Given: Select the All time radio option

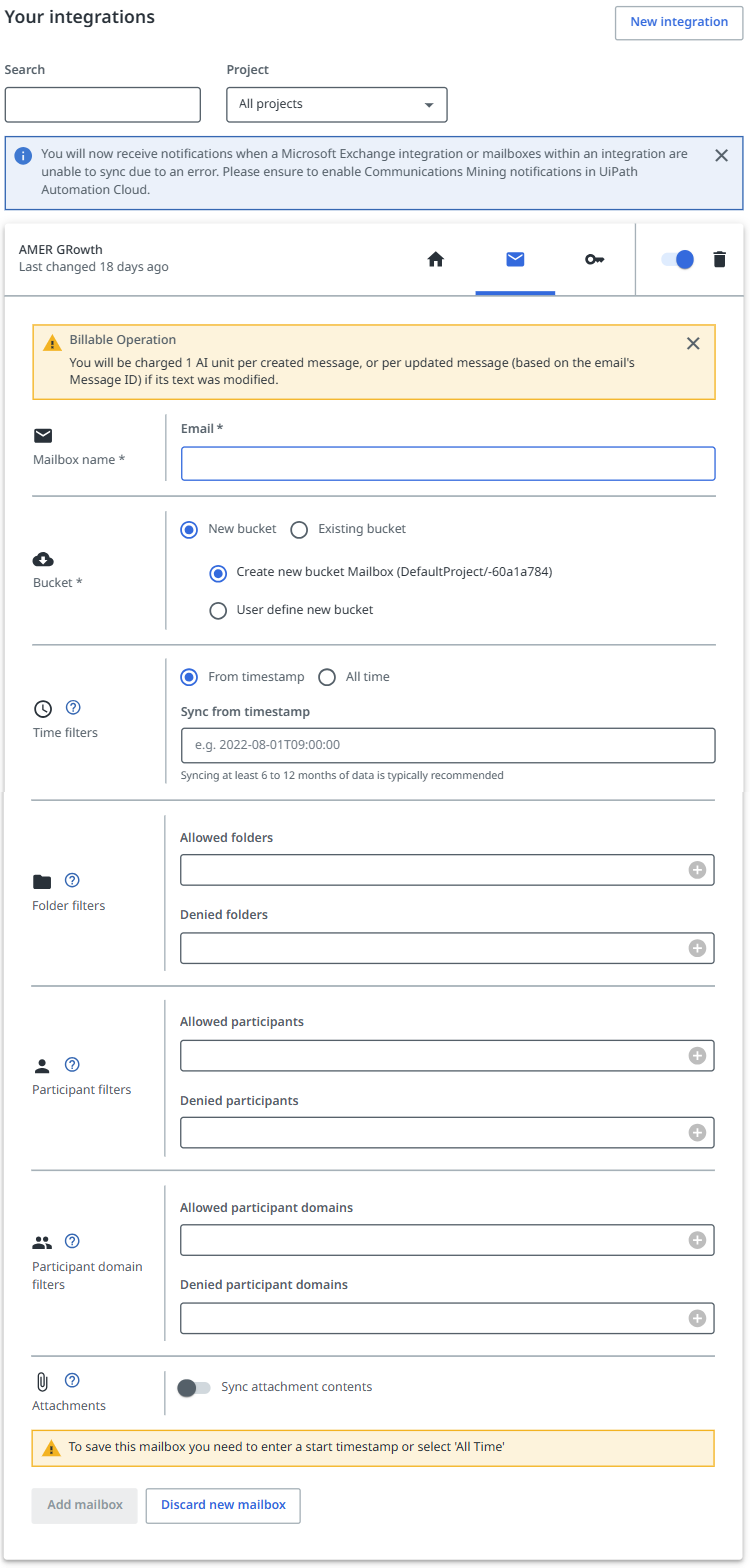Looking at the screenshot, I should click(327, 677).
